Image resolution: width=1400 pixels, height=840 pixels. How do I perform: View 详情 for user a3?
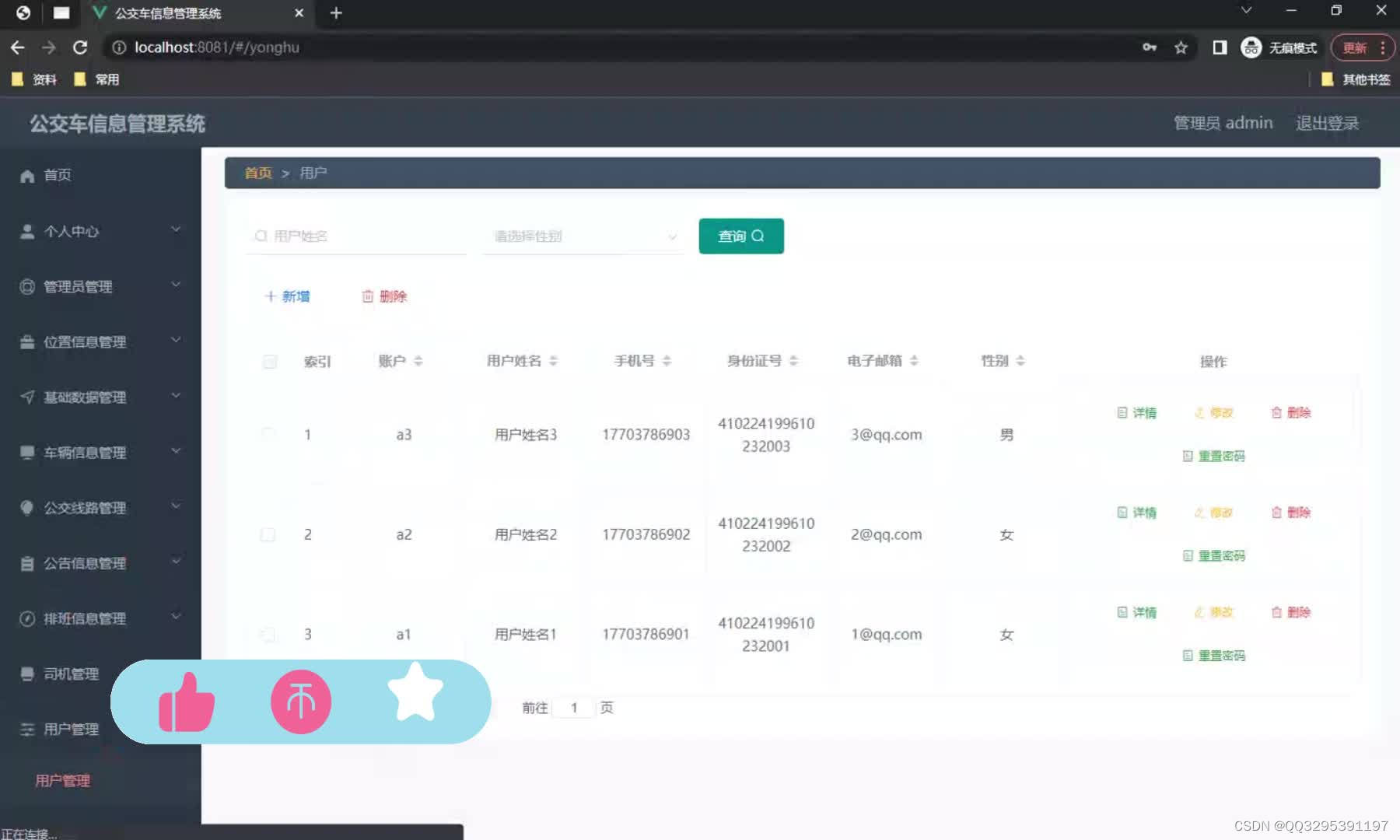pyautogui.click(x=1137, y=413)
